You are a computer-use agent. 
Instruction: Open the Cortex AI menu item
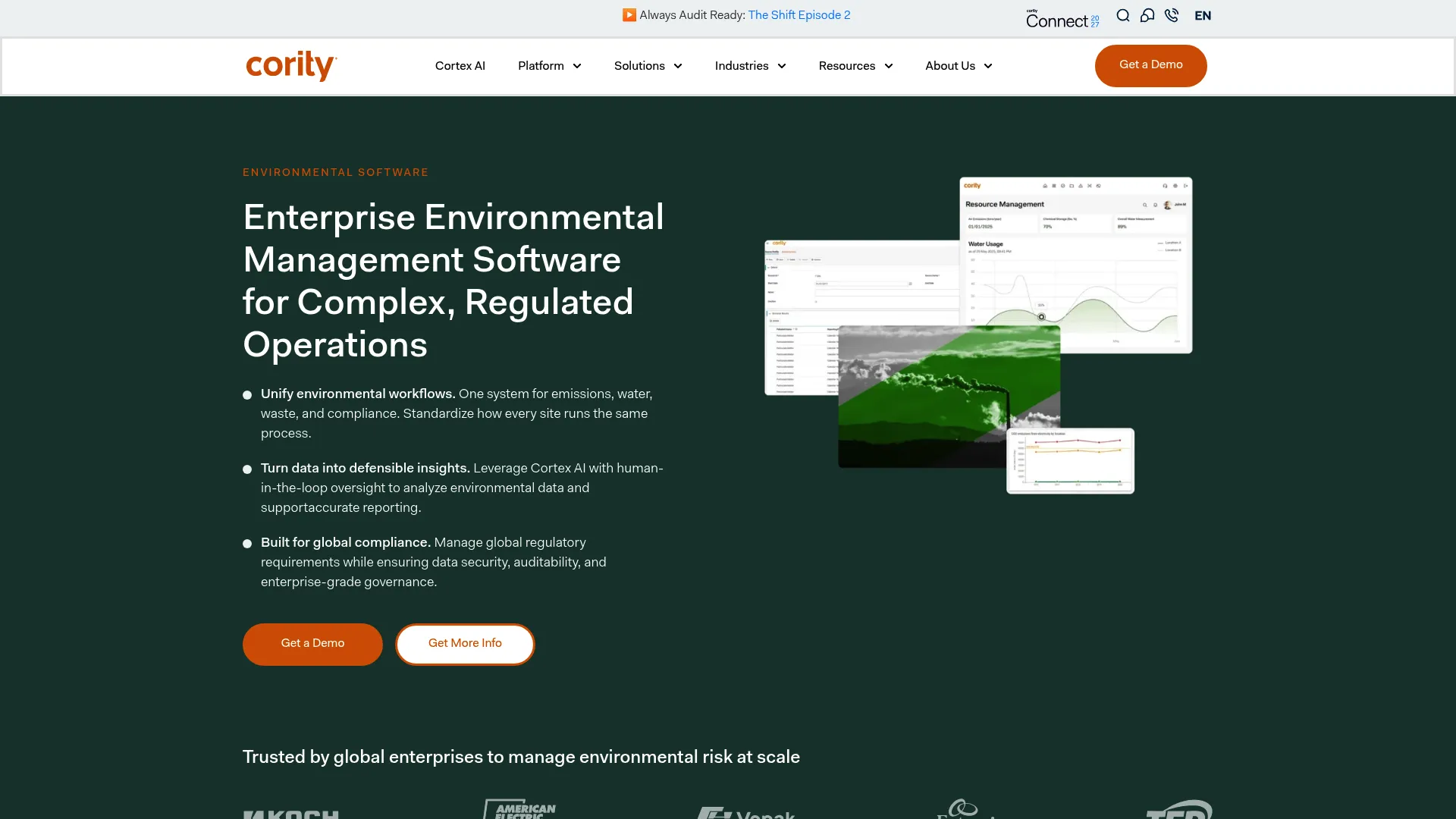[460, 66]
